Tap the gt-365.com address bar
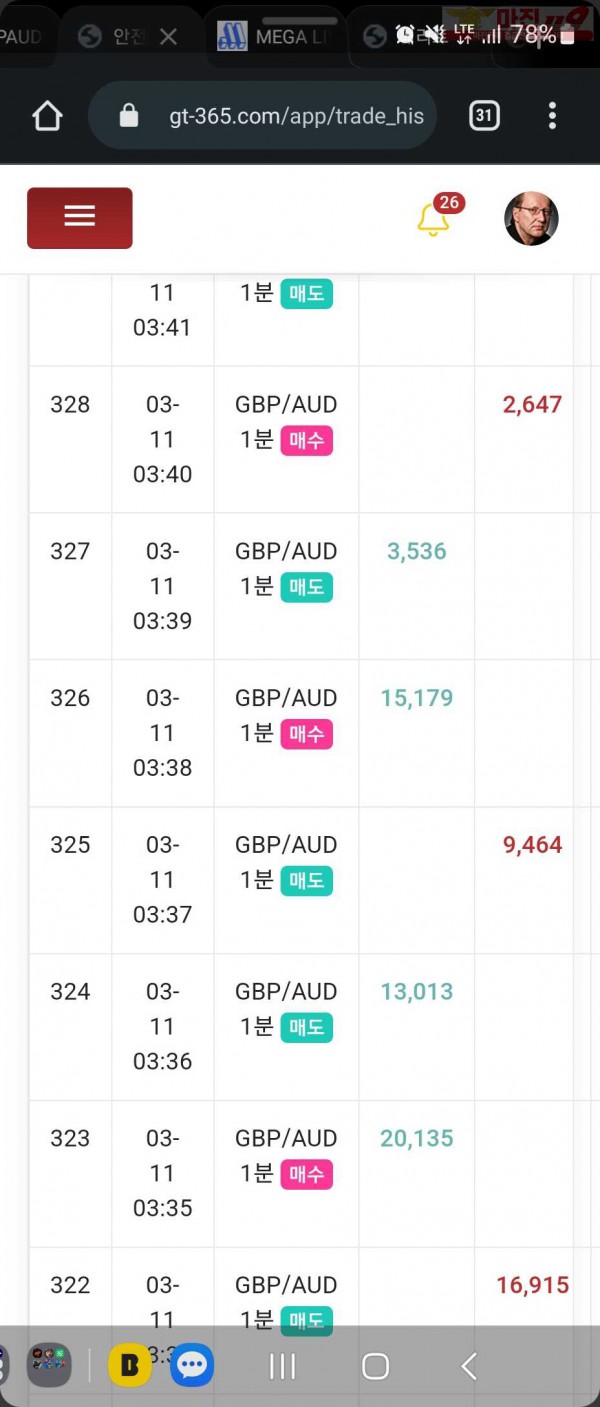Screen dimensions: 600x1407 [263, 116]
